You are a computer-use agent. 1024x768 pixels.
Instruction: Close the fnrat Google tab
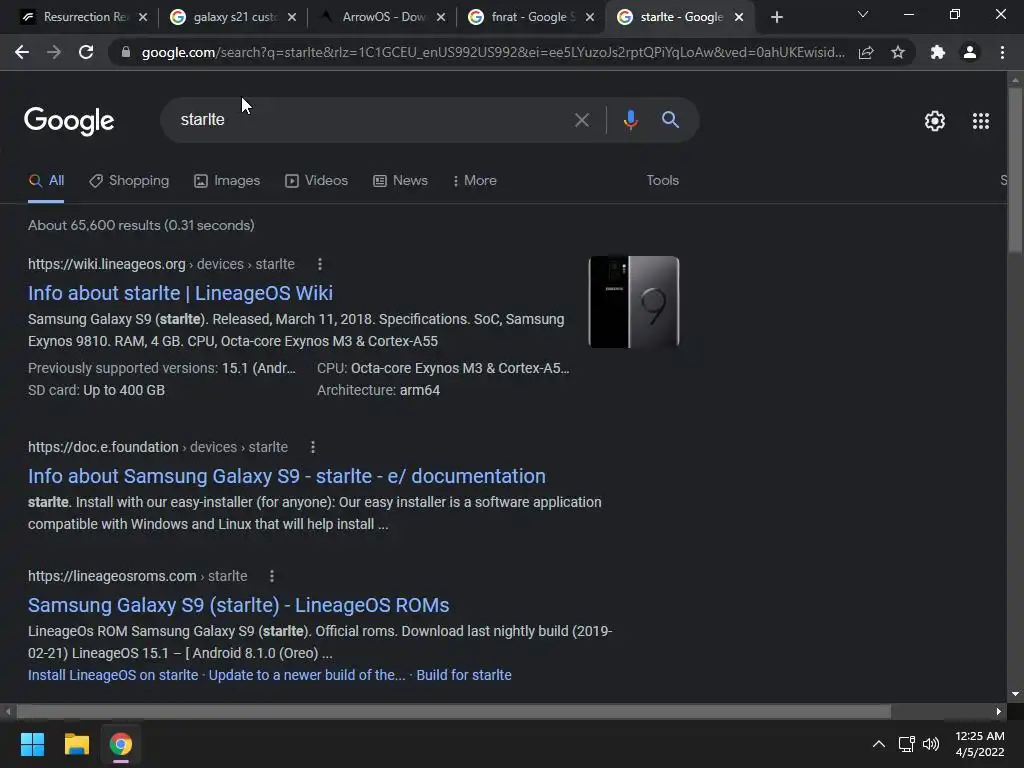[590, 17]
